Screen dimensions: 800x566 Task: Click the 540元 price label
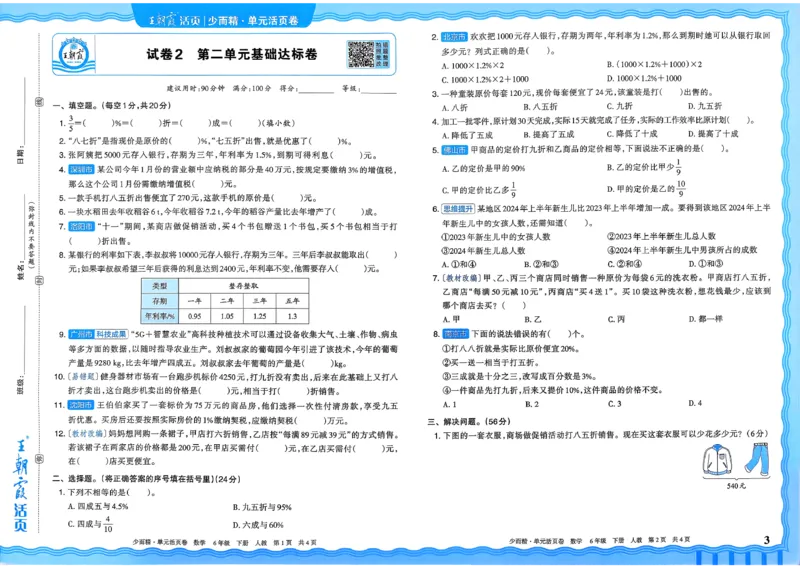click(x=736, y=486)
